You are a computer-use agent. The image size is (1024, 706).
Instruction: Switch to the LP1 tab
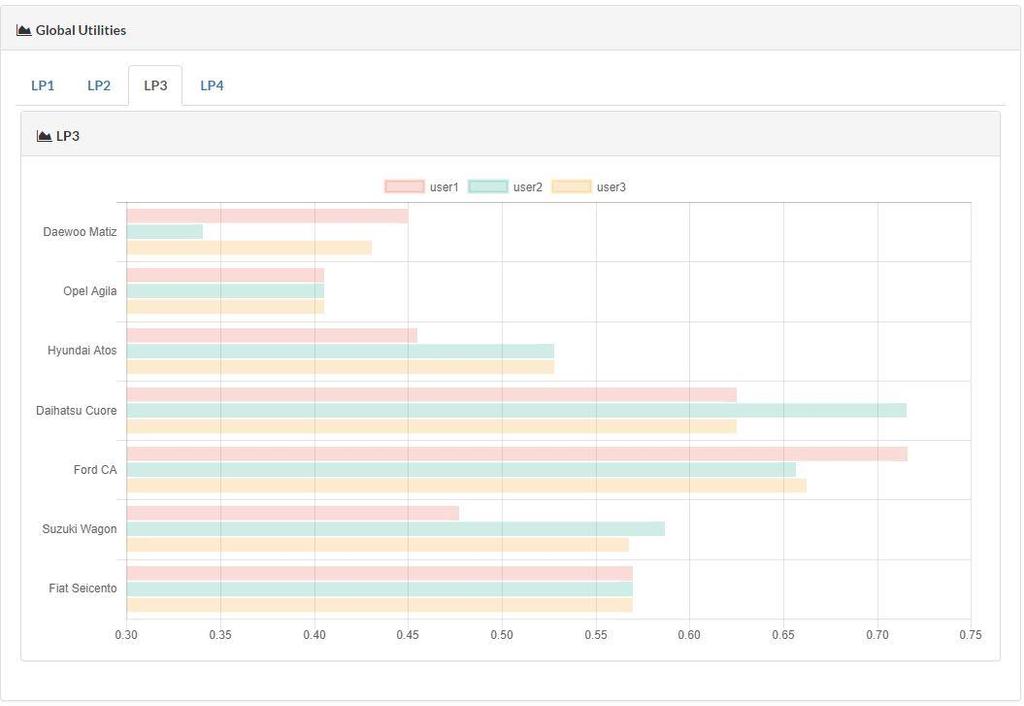[42, 86]
